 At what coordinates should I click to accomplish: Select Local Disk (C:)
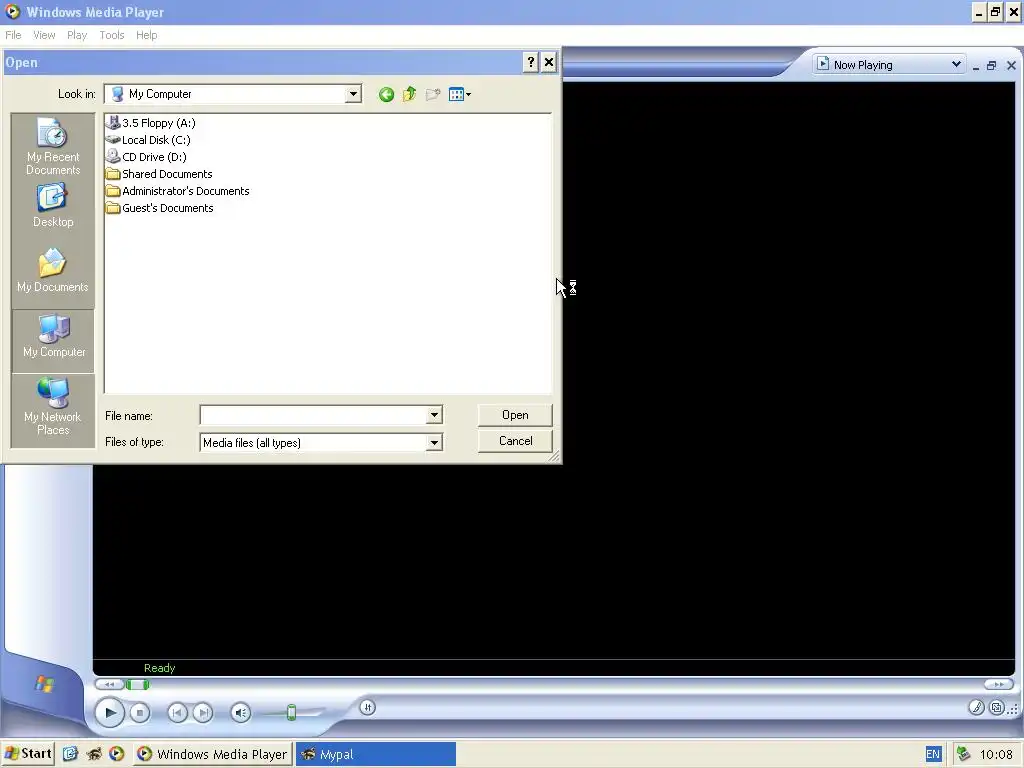tap(148, 140)
